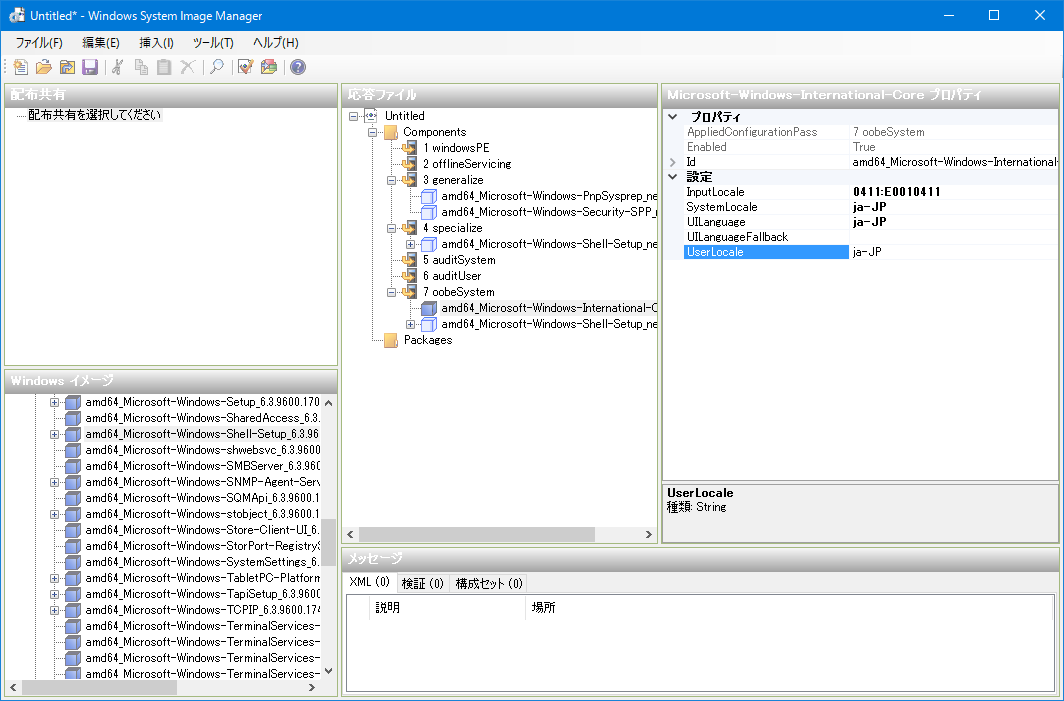Select amd64_Microsoft-Windows-SharedAccess in Windows image
The height and width of the screenshot is (701, 1064).
point(202,418)
